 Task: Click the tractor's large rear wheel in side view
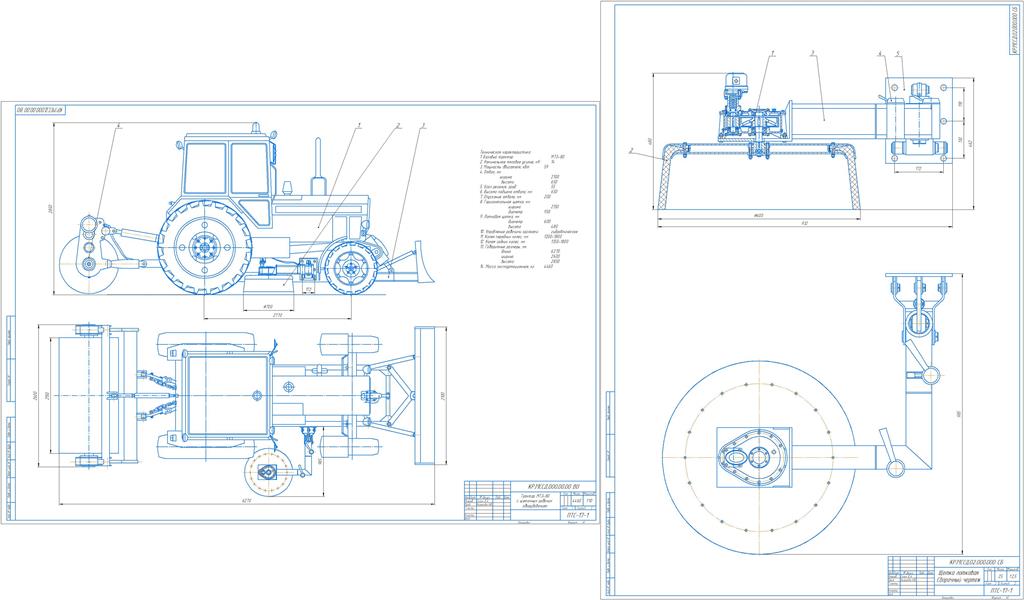(x=205, y=247)
